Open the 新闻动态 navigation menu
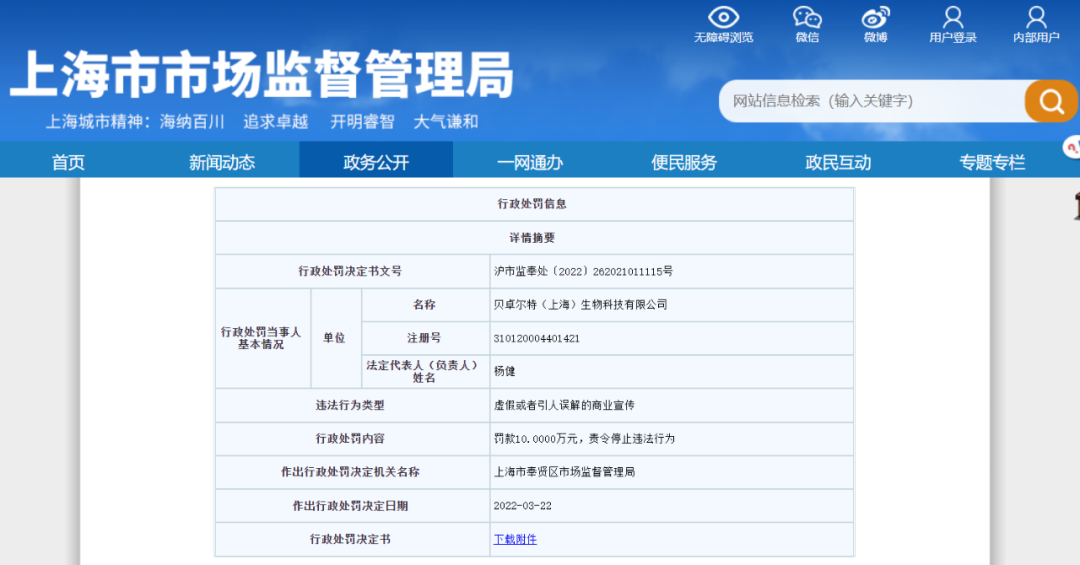This screenshot has height=565, width=1080. (222, 162)
